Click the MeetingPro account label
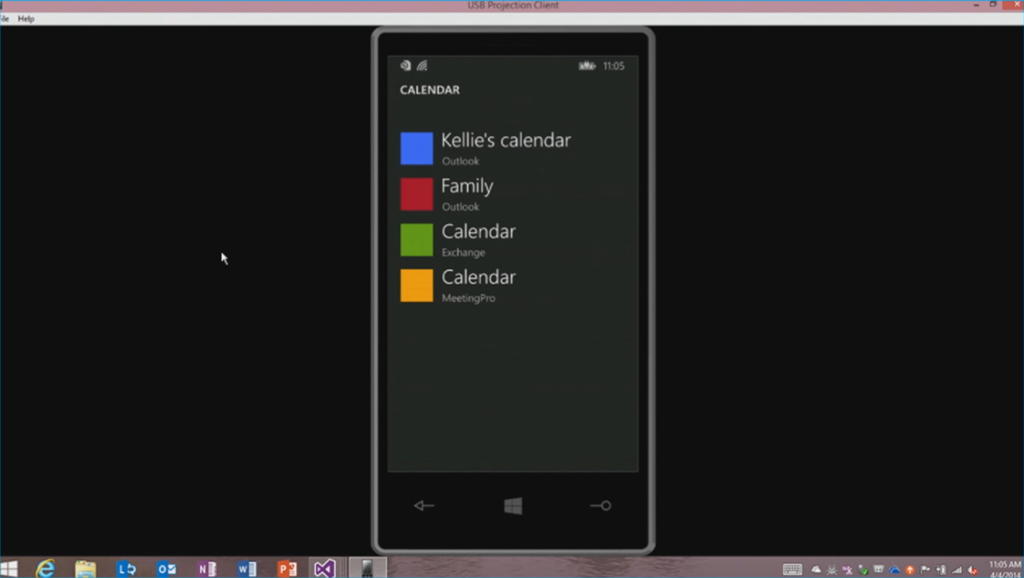 click(468, 298)
